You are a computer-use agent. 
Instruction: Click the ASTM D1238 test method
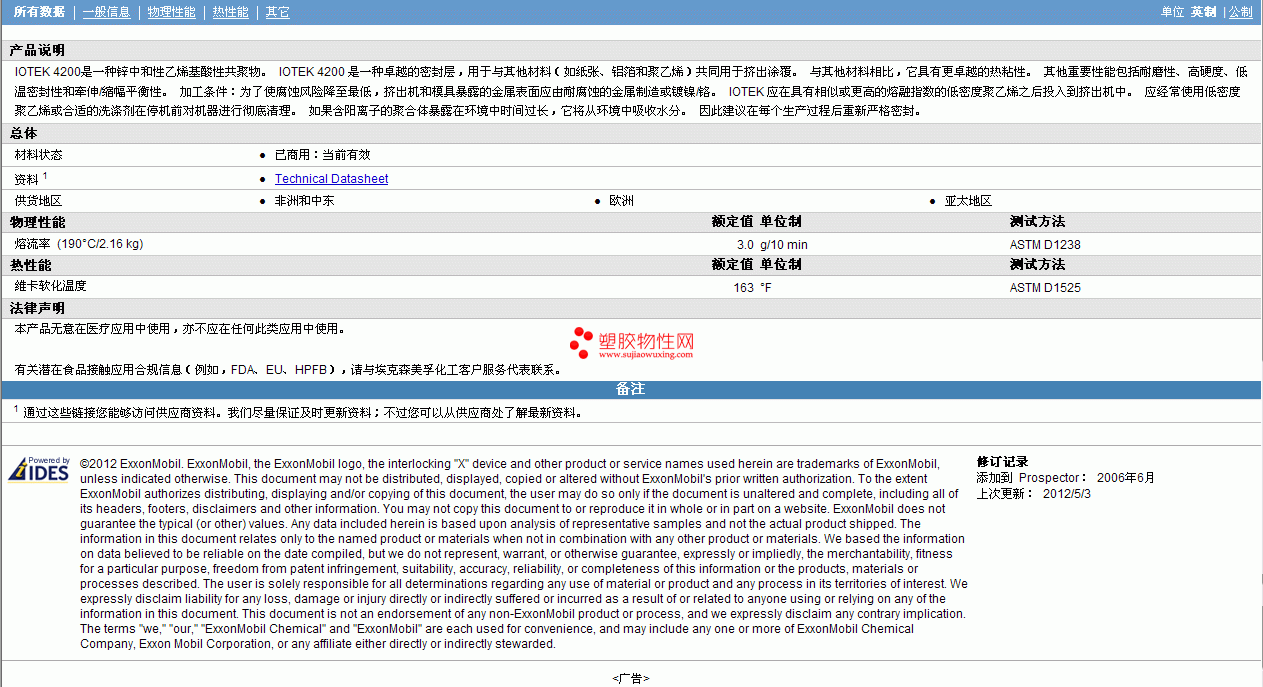(x=1045, y=245)
